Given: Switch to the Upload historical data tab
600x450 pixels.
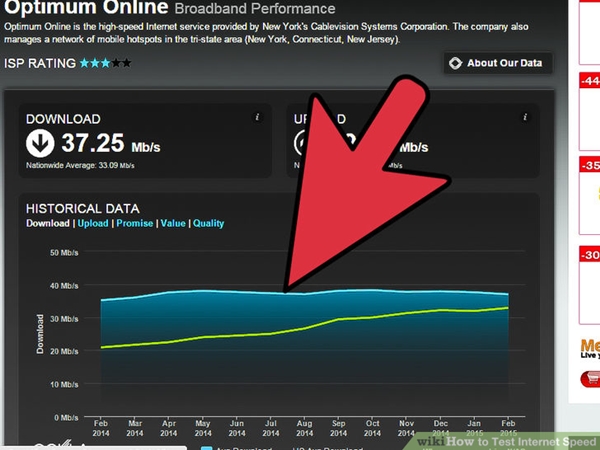Looking at the screenshot, I should 93,223.
